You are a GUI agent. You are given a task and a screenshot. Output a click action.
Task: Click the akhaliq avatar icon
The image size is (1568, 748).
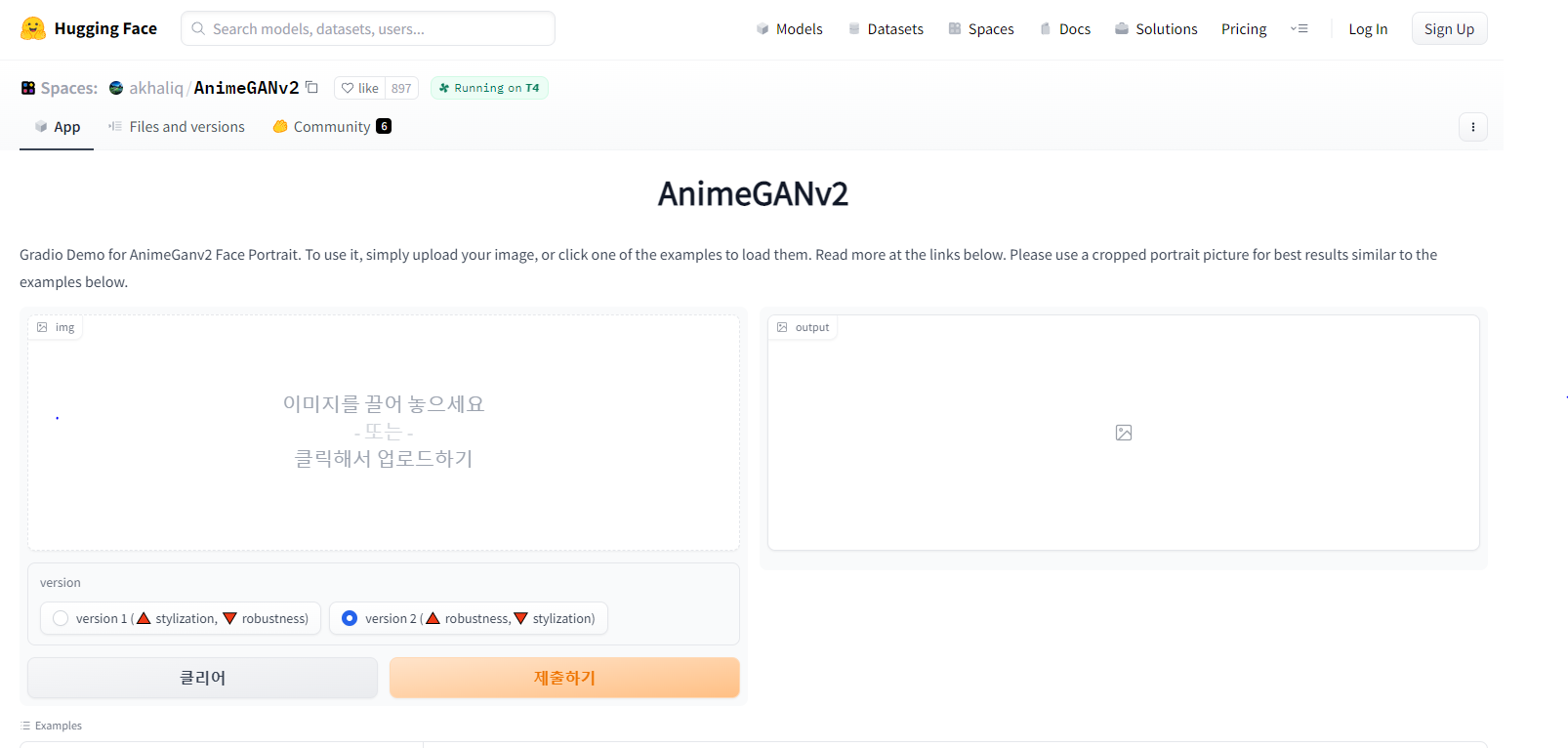point(116,88)
